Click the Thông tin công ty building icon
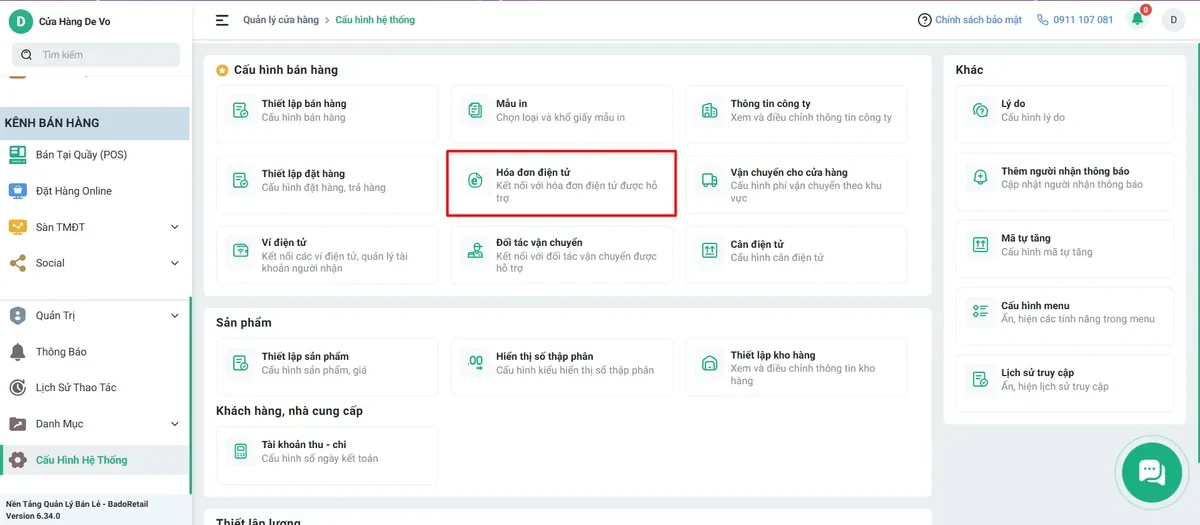This screenshot has height=525, width=1200. (x=709, y=111)
